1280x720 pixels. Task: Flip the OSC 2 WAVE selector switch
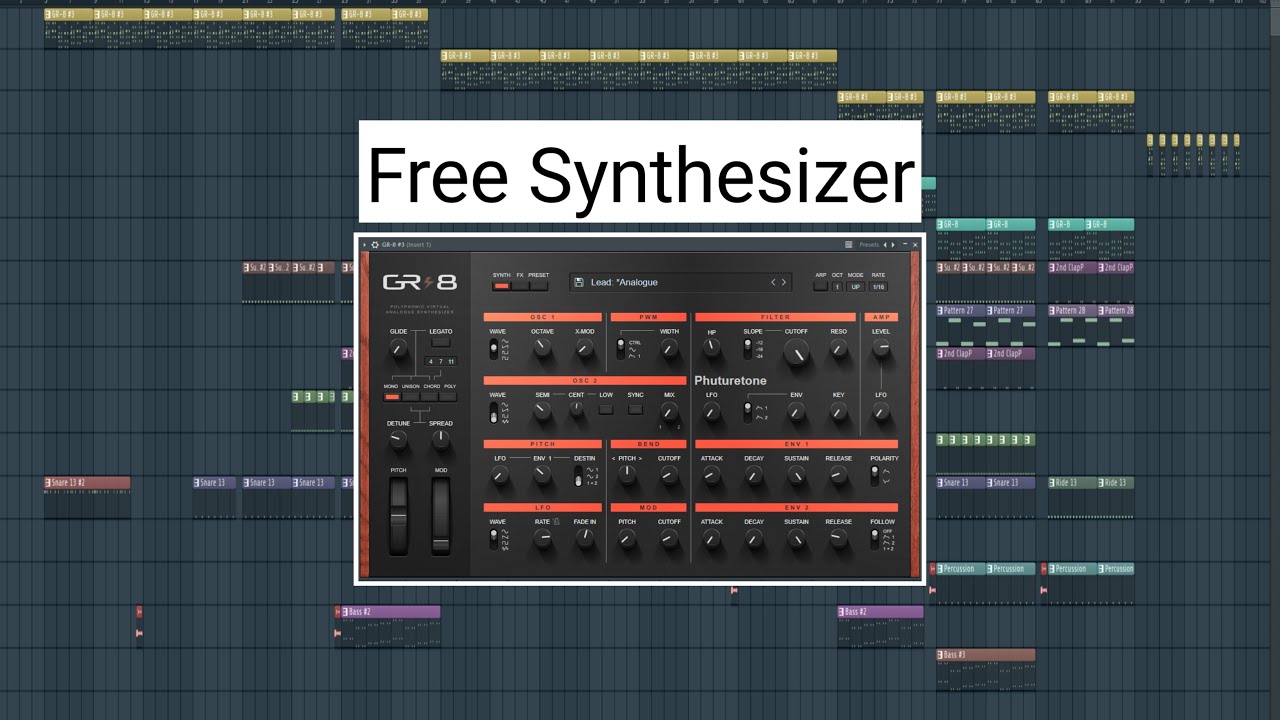tap(493, 413)
